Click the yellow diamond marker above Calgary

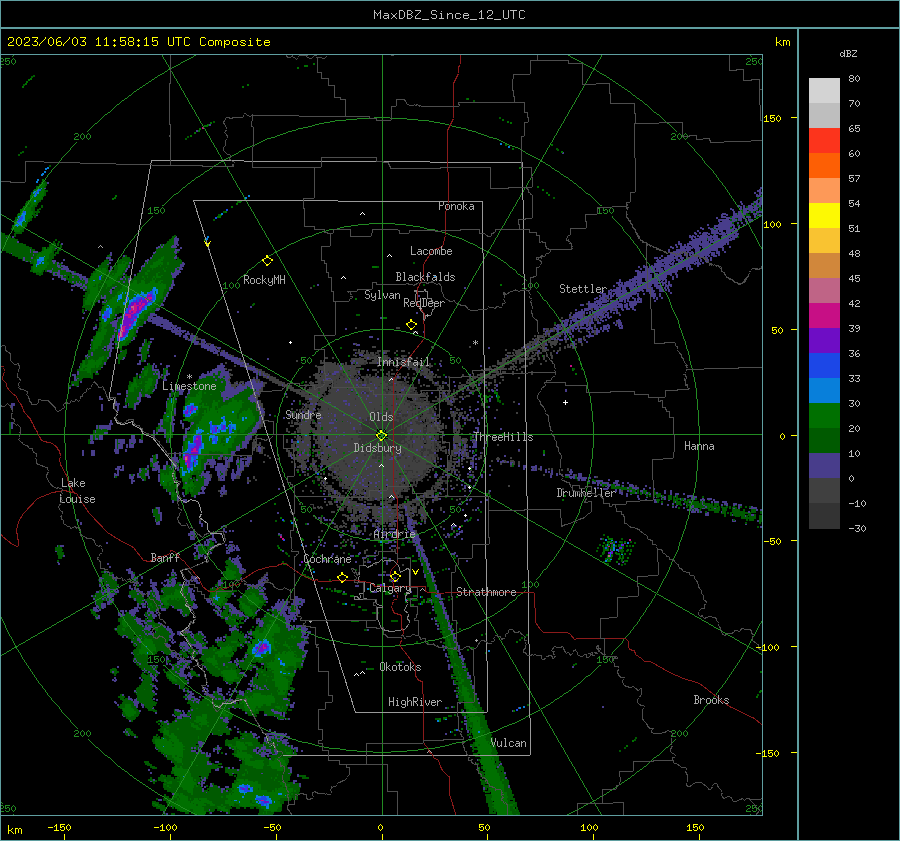[x=395, y=576]
